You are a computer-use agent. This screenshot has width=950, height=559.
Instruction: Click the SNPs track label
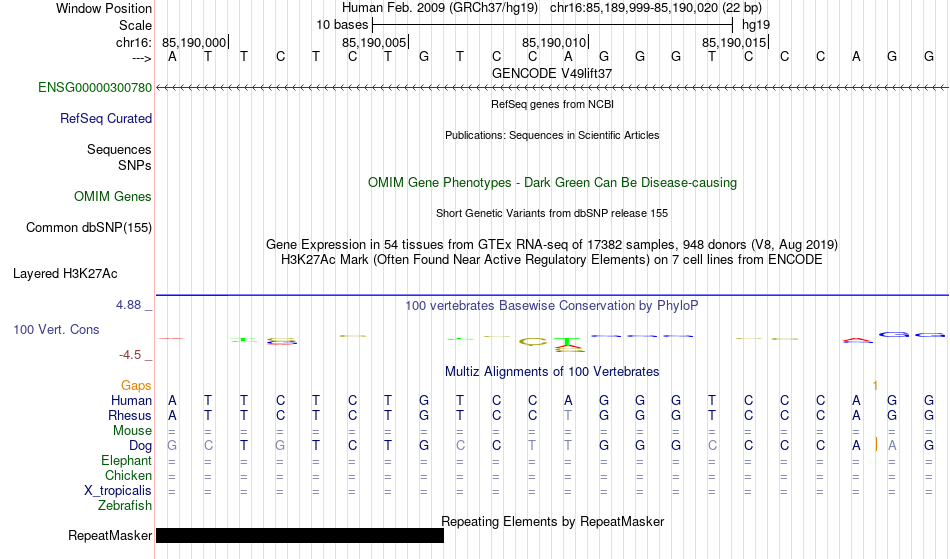135,165
